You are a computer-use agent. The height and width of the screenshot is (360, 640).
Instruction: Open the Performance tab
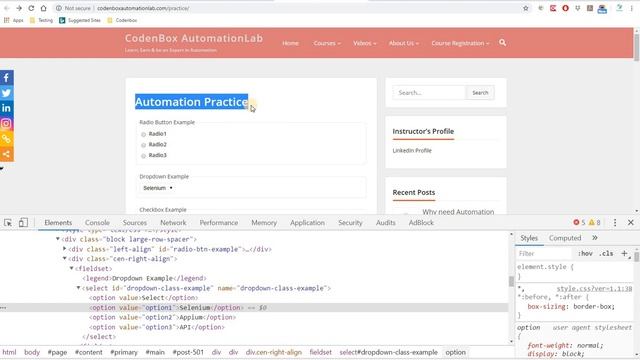coord(219,222)
